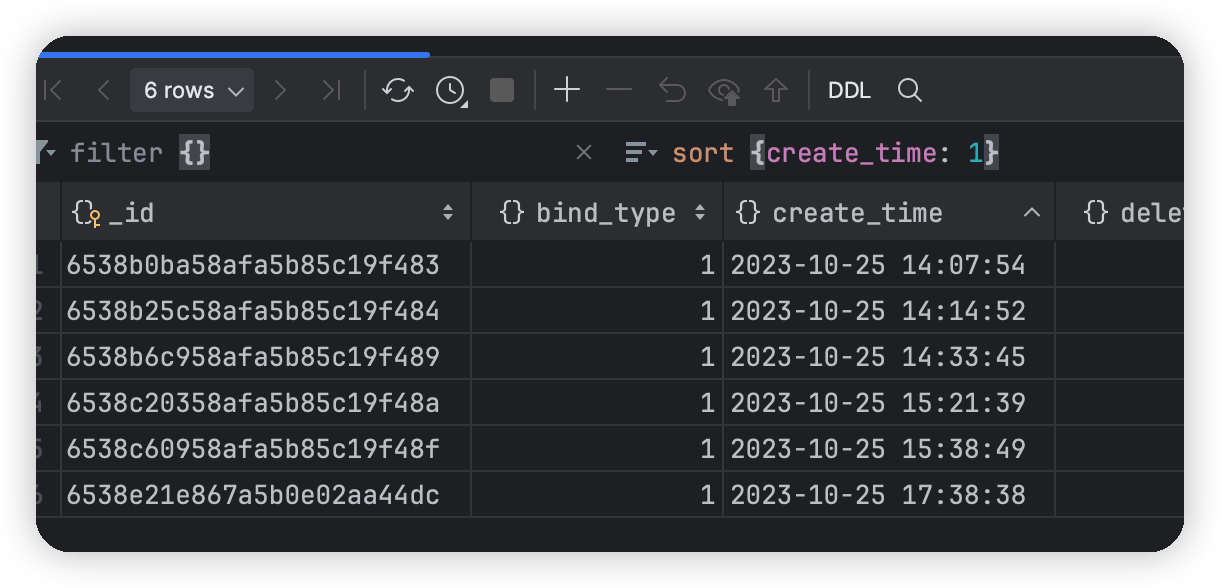This screenshot has width=1220, height=588.
Task: Select create_time cell 2023-10-25 14:07:54
Action: click(889, 265)
